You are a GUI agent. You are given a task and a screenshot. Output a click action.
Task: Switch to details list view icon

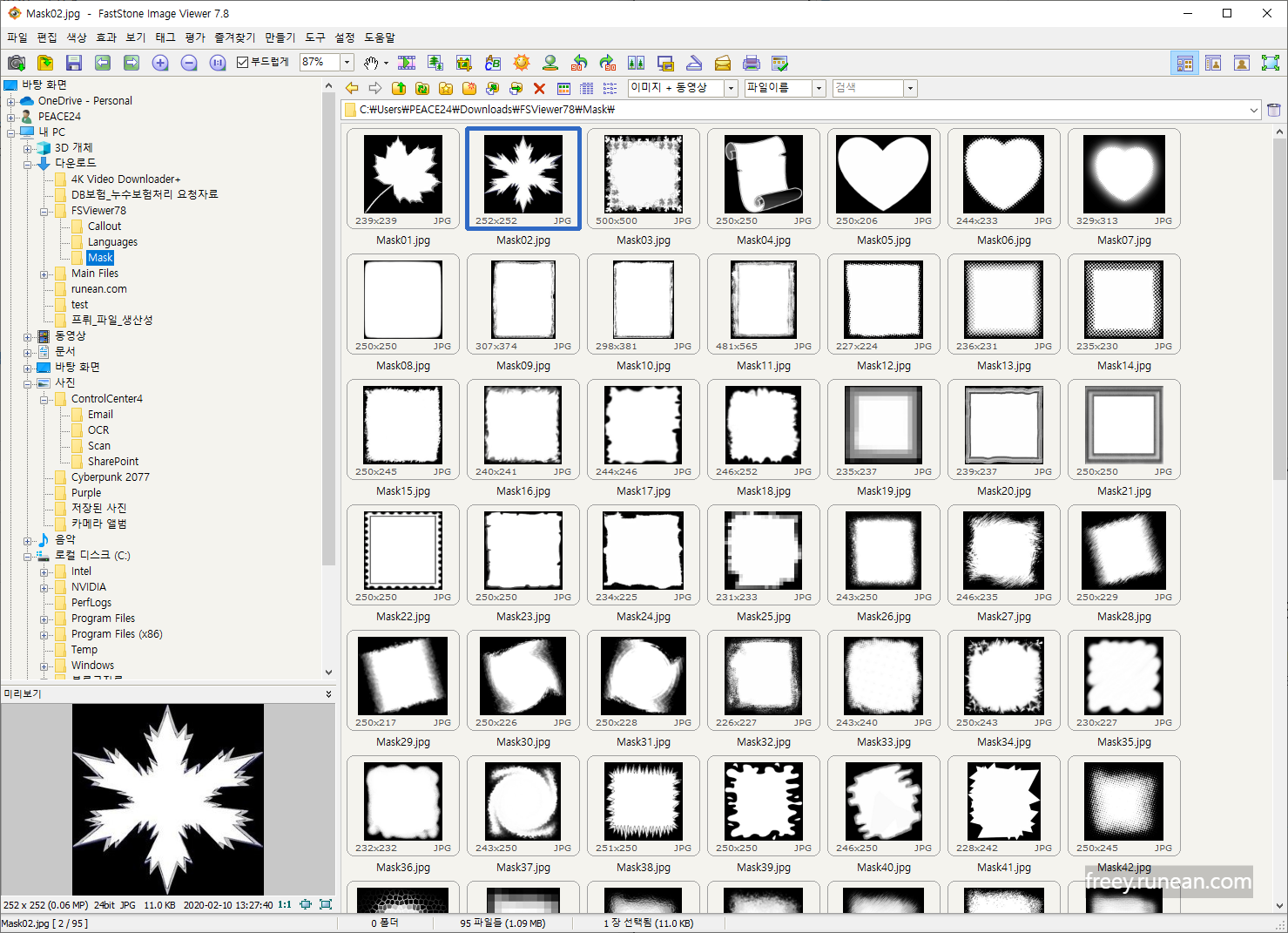[587, 88]
